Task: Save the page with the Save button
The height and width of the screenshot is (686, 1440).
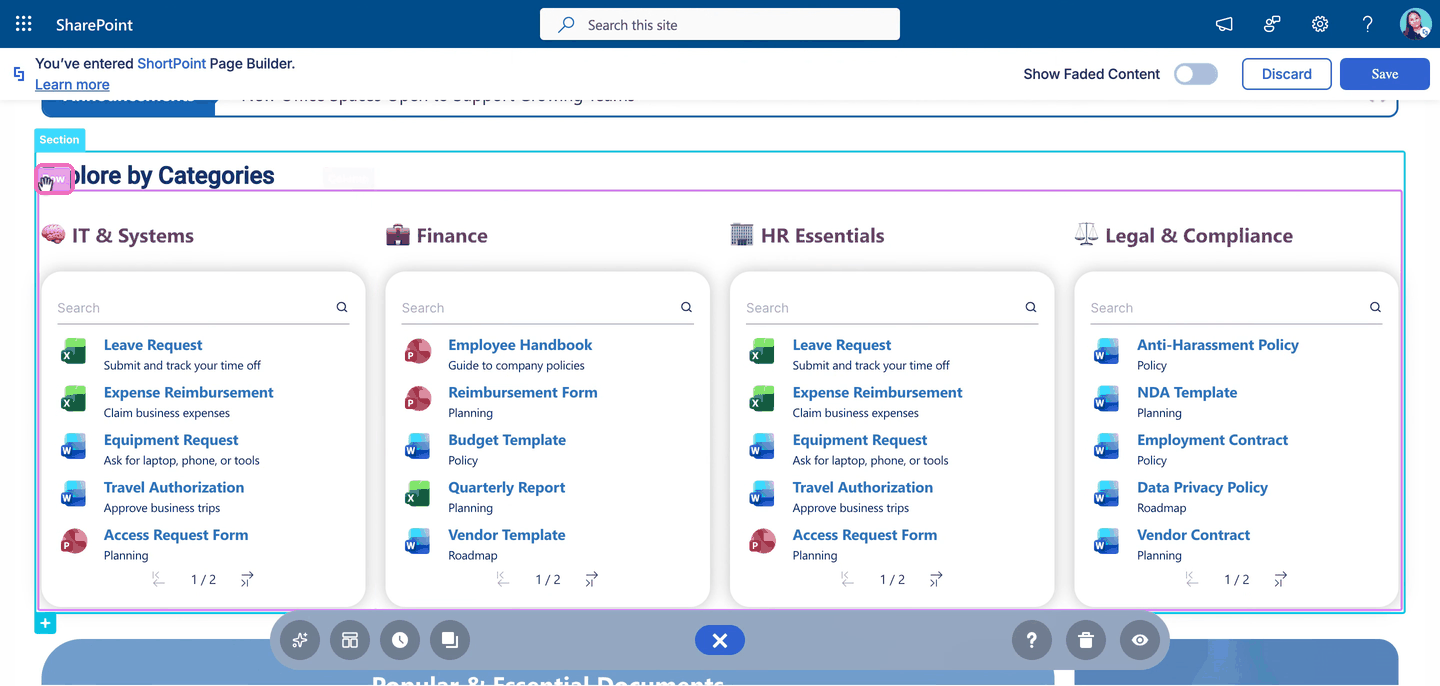Action: pyautogui.click(x=1385, y=74)
